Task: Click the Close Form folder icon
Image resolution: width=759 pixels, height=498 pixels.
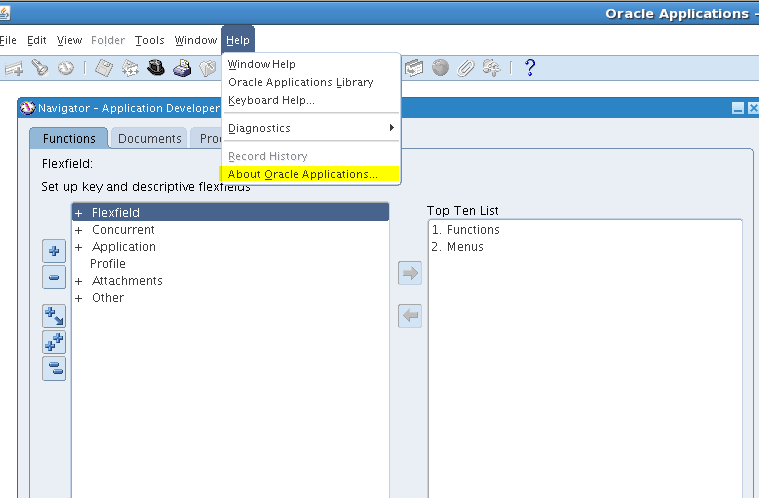Action: click(x=208, y=68)
